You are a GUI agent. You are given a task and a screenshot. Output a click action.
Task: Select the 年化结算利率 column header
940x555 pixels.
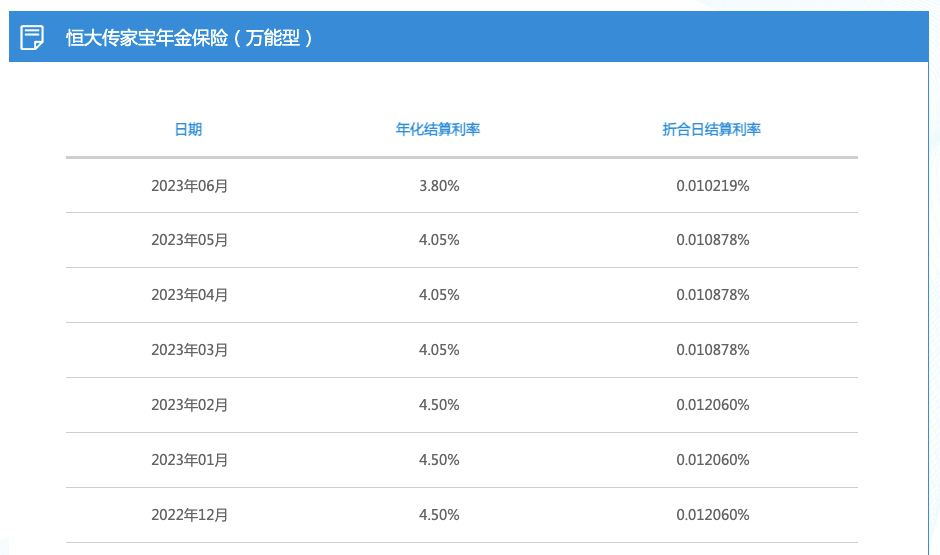coord(438,129)
